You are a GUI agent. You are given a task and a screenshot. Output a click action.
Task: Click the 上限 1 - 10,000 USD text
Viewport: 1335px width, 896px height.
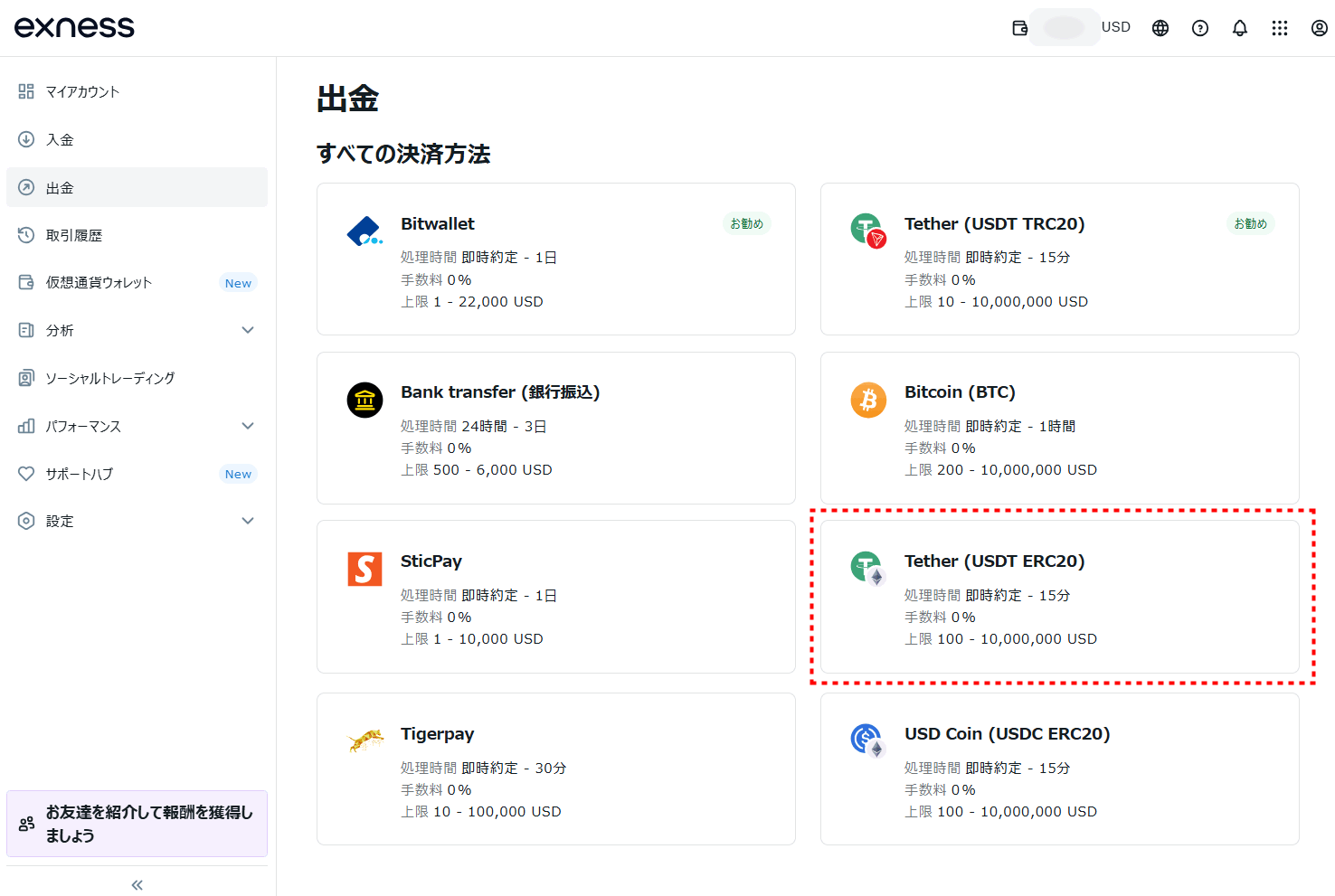[472, 639]
